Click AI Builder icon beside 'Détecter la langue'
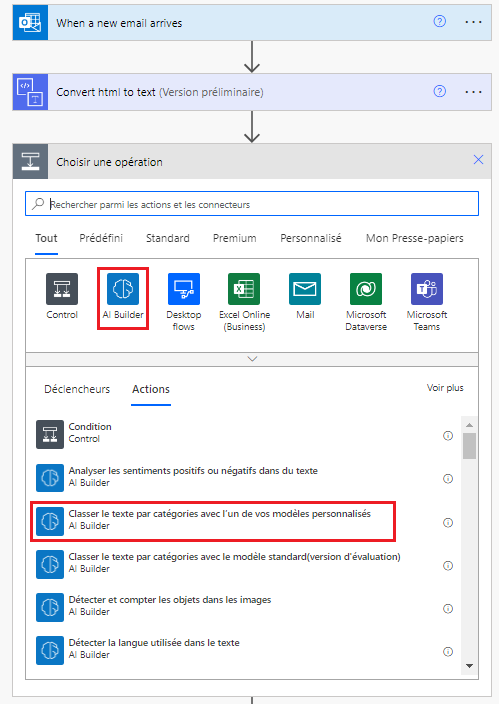This screenshot has width=499, height=704. [50, 650]
